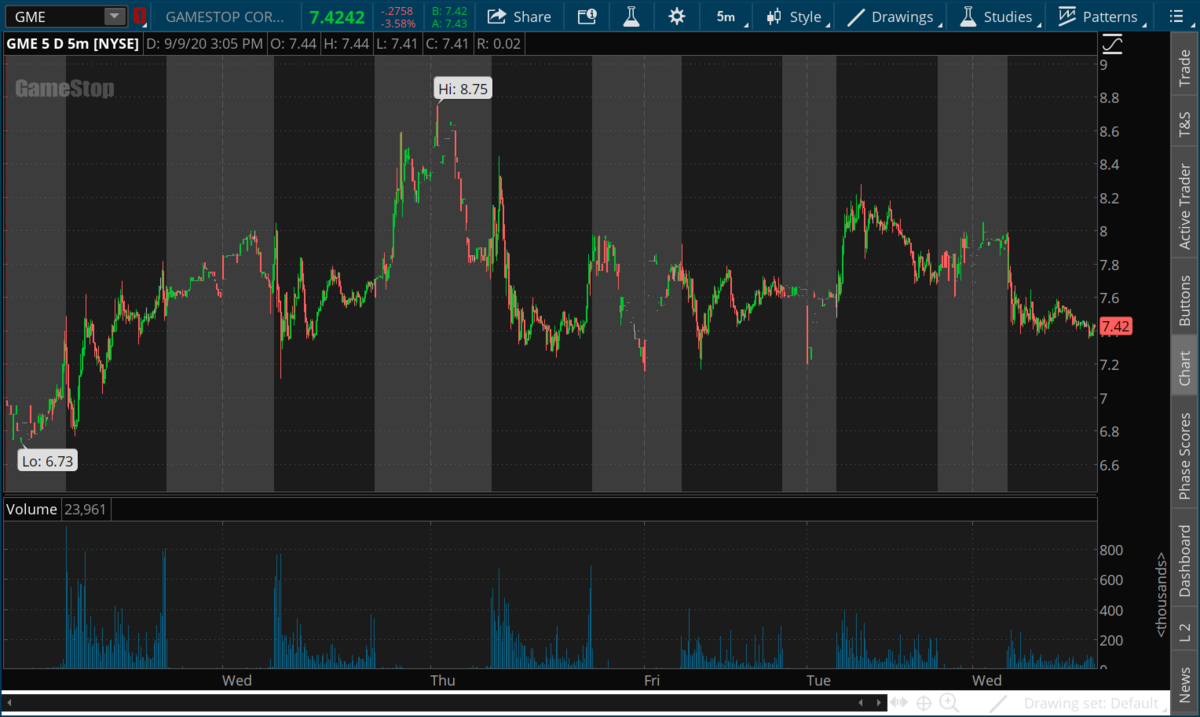This screenshot has height=717, width=1200.
Task: Open the Dashboard side tab
Action: (1185, 561)
